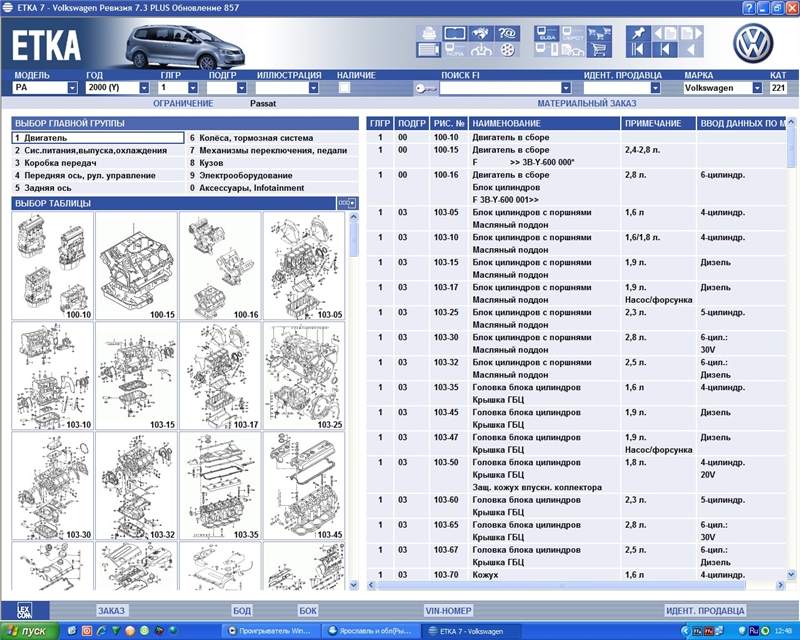Click the single-bar back arrow icon
The height and width of the screenshot is (640, 800).
click(665, 50)
